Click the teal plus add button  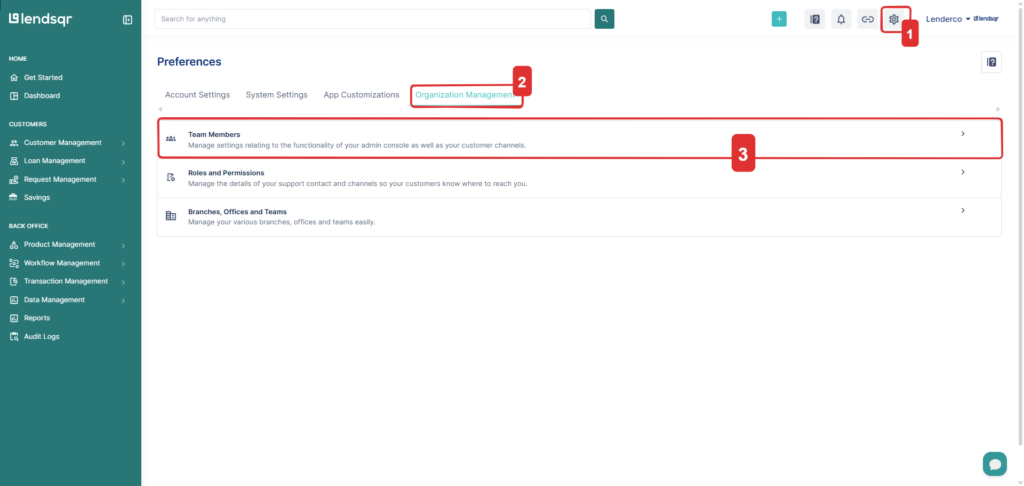[x=779, y=19]
